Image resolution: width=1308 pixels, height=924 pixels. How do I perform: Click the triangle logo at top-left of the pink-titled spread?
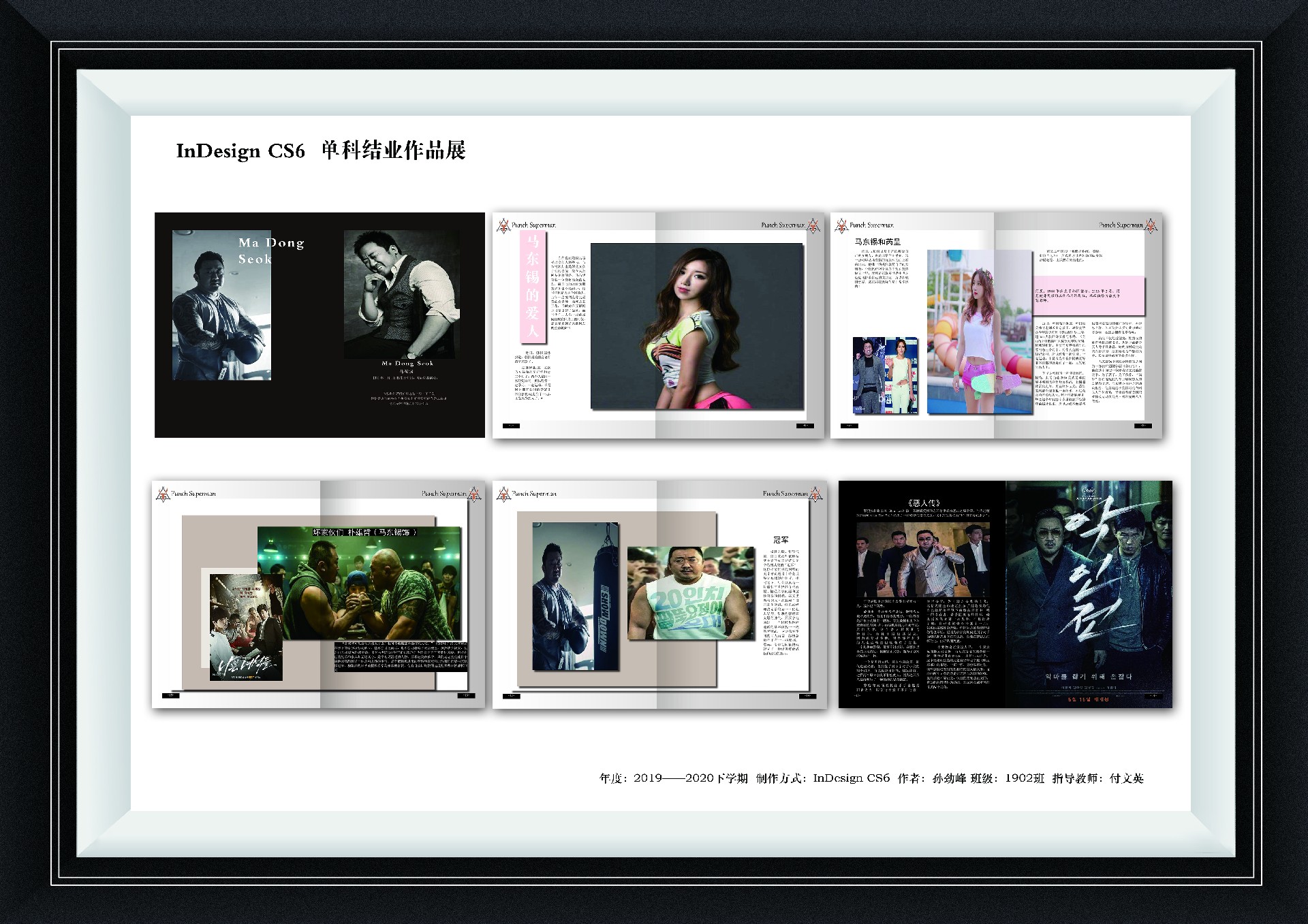click(503, 225)
